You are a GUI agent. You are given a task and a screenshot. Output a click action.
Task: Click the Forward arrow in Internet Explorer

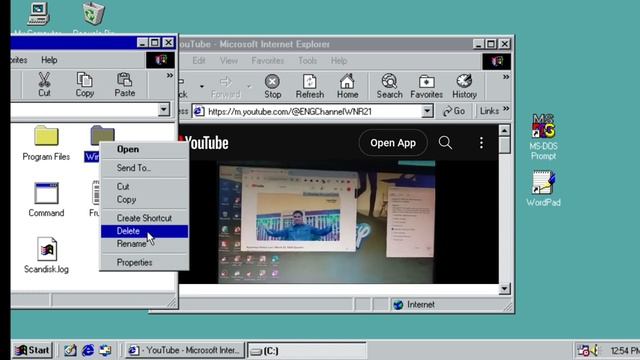225,87
